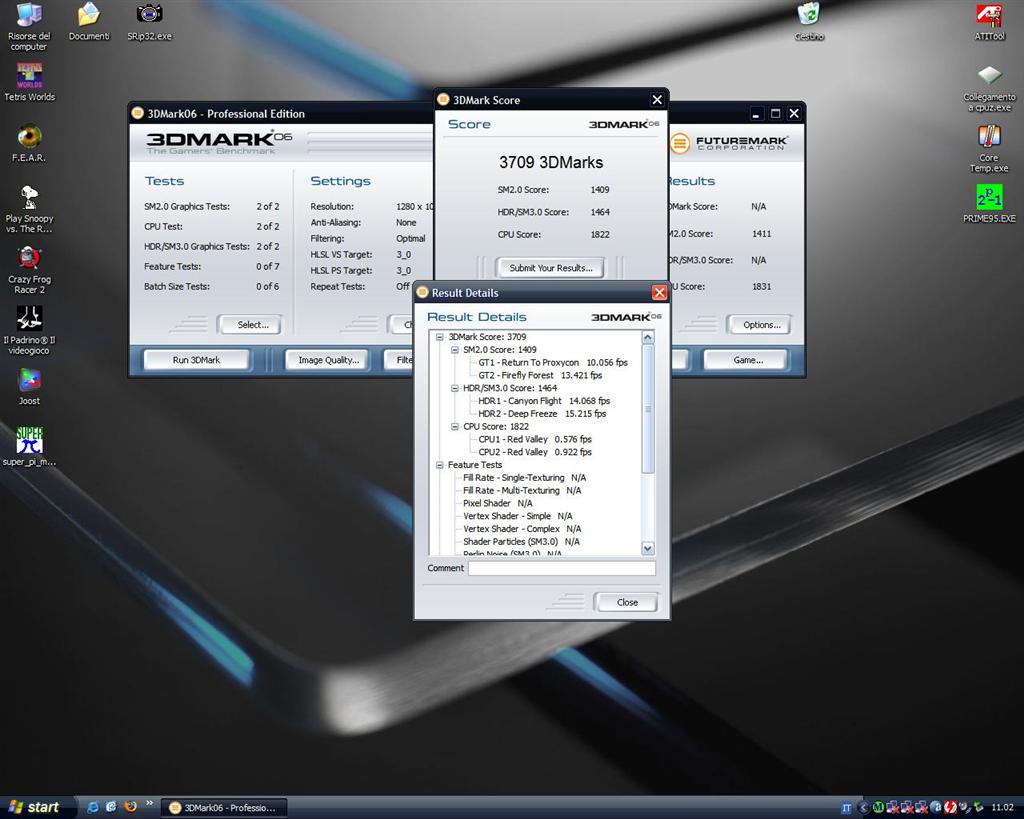The width and height of the screenshot is (1024, 819).
Task: Click the Game button in 3DMark06
Action: (748, 360)
